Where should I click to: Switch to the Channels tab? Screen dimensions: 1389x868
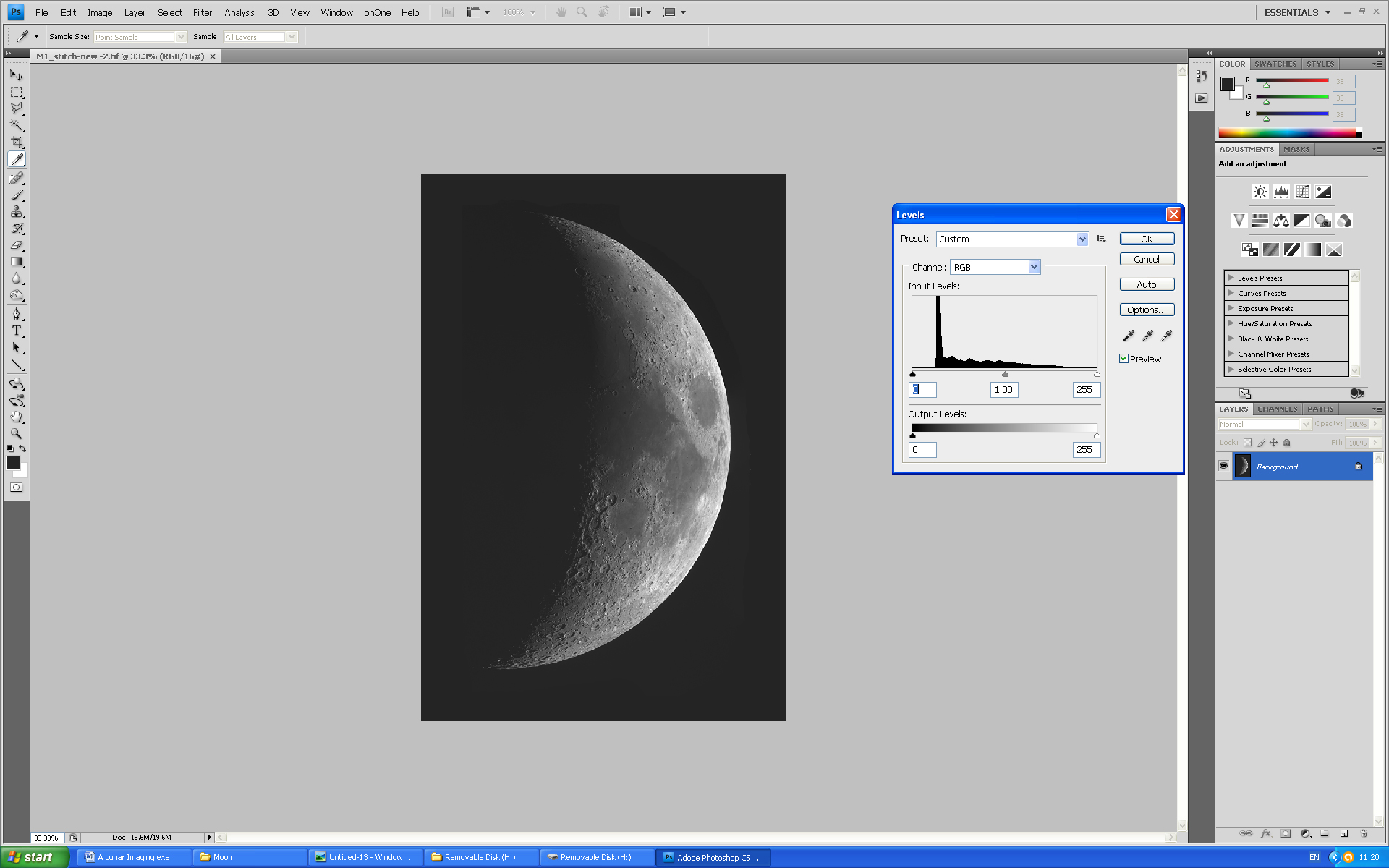1277,409
